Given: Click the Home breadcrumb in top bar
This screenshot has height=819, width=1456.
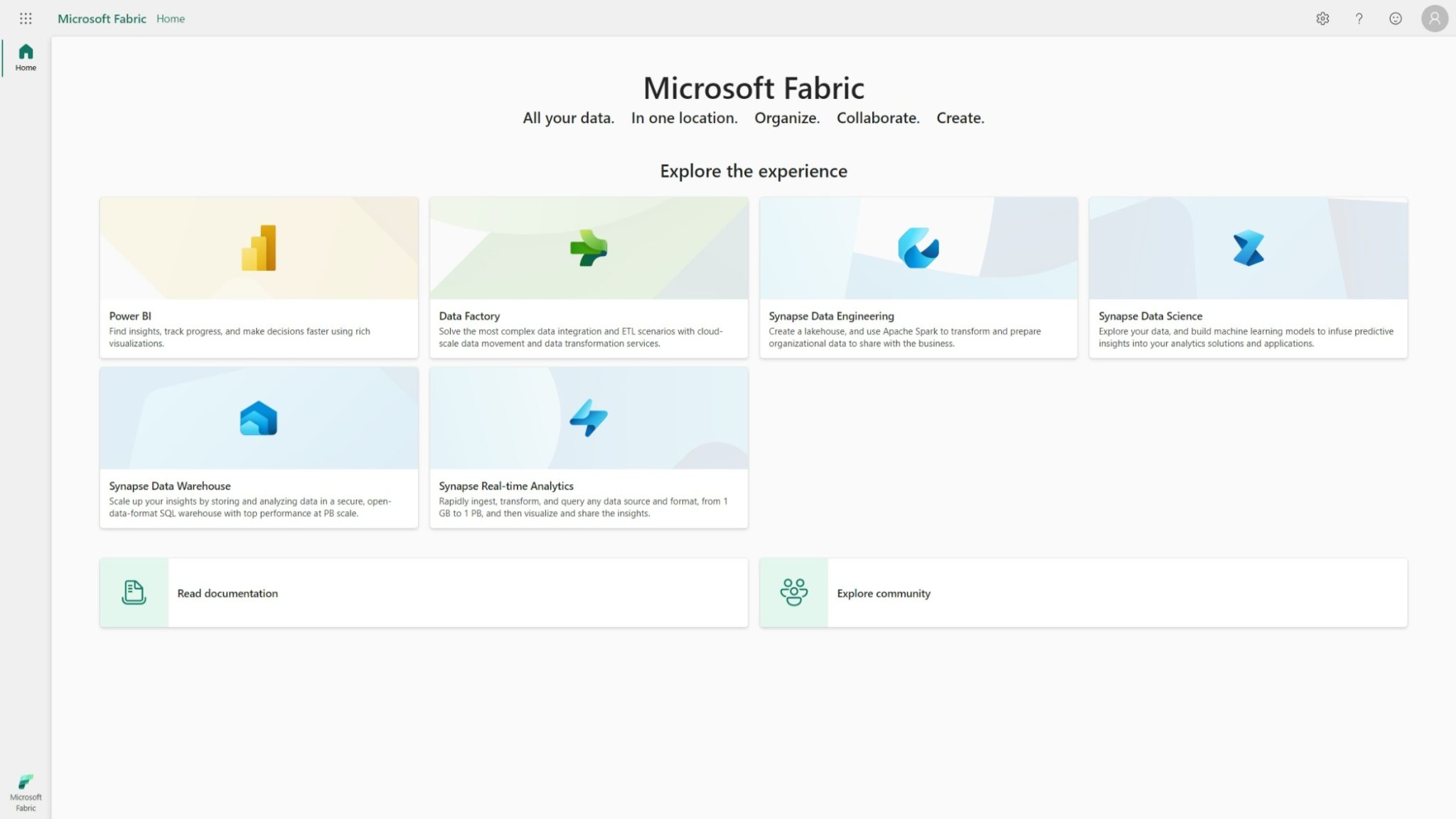Looking at the screenshot, I should pyautogui.click(x=170, y=18).
